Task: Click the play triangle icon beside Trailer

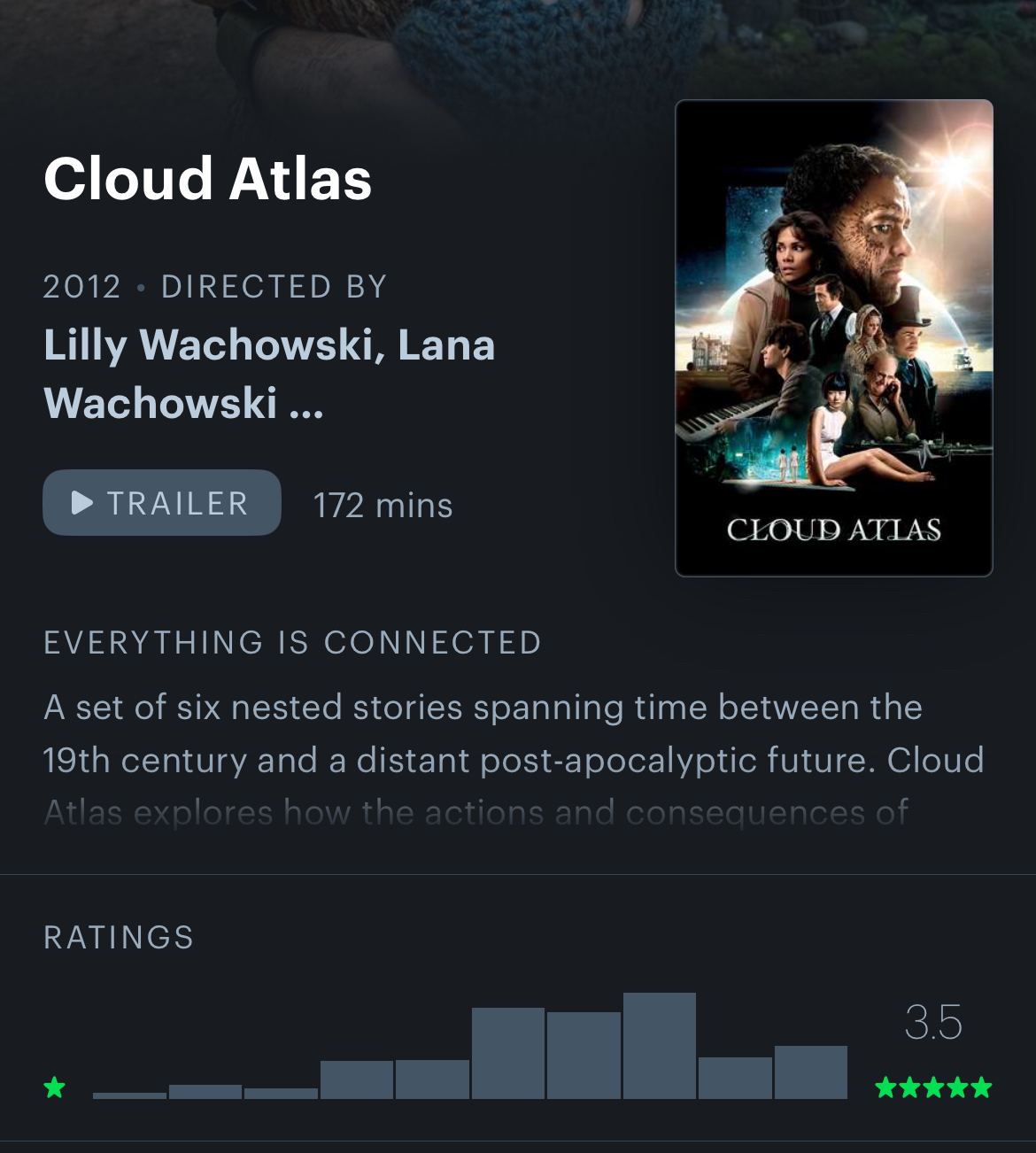Action: (x=82, y=503)
